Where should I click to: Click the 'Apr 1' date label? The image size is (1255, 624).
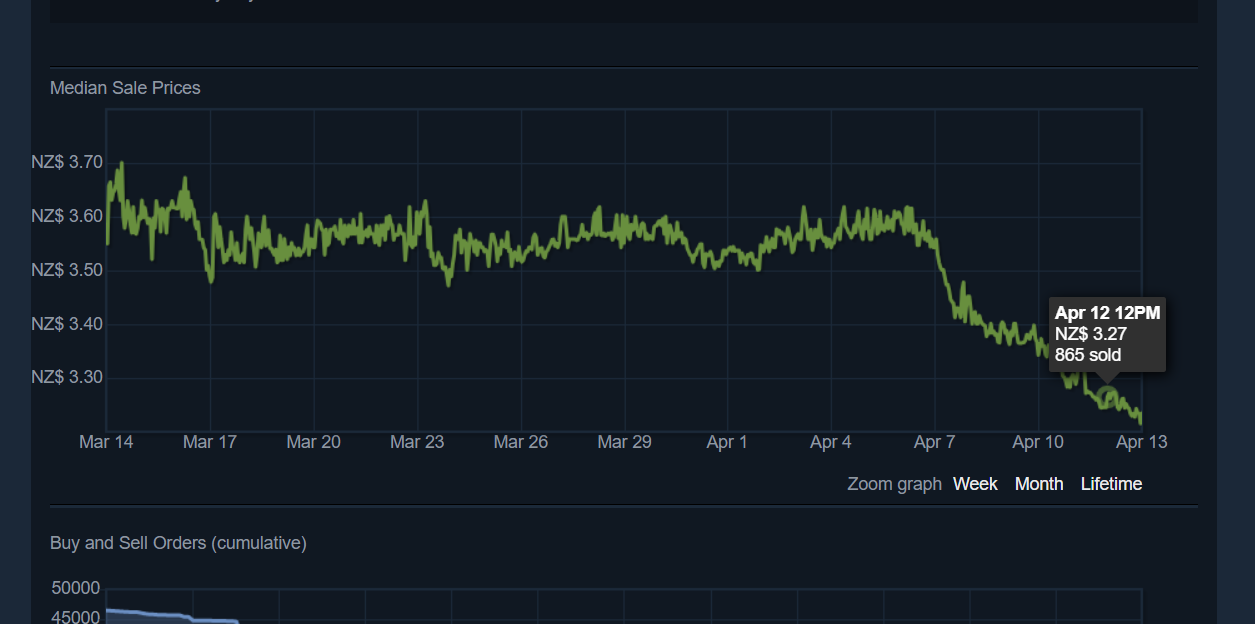tap(727, 442)
